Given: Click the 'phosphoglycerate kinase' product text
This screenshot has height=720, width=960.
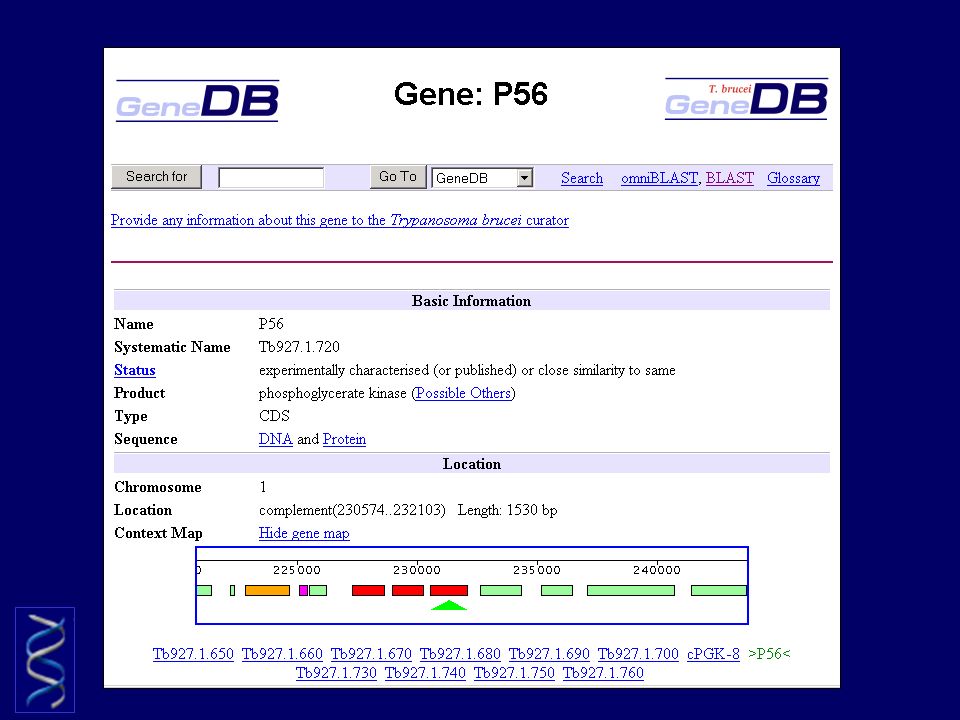Looking at the screenshot, I should point(332,393).
